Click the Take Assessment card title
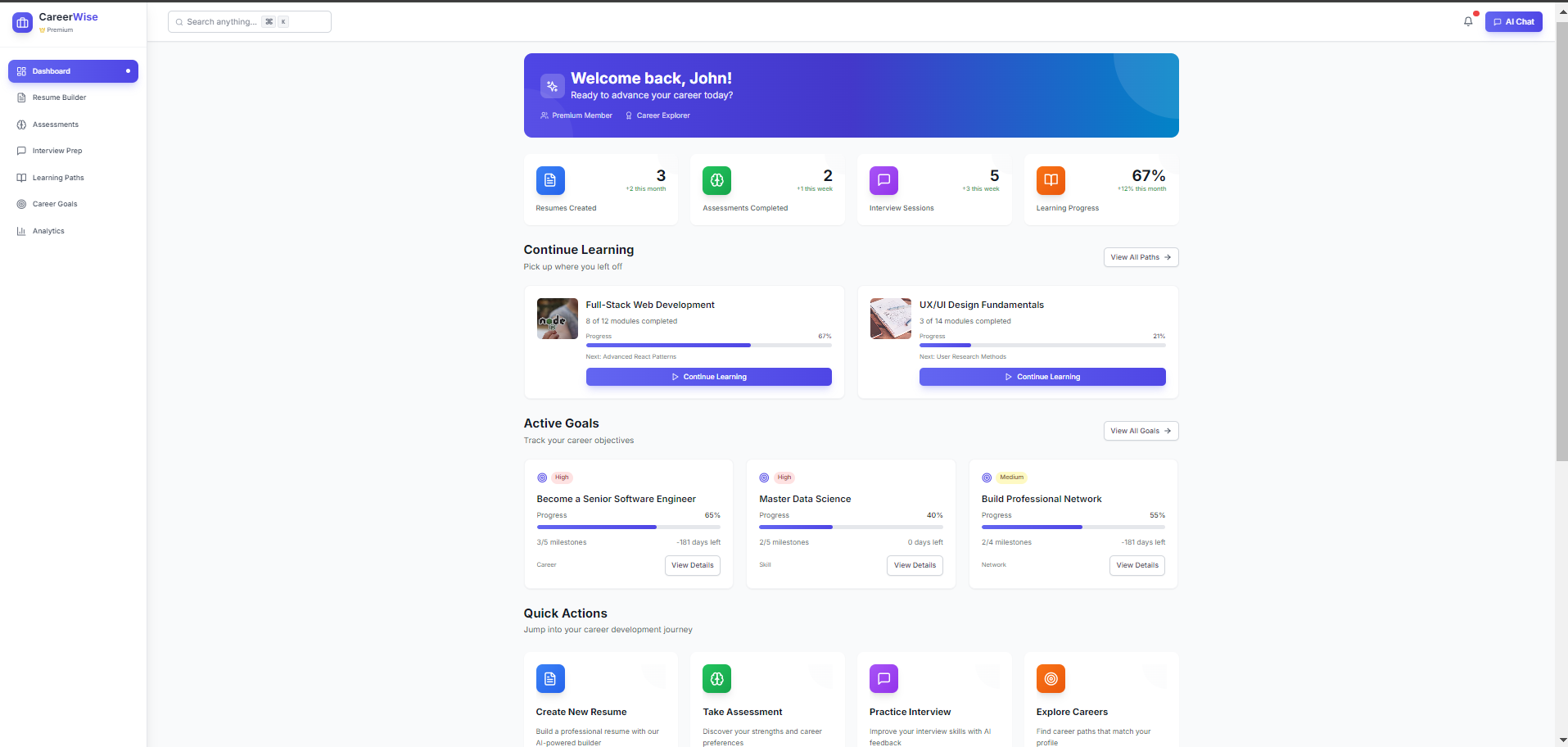Screen dimensions: 1568x747 click(743, 712)
